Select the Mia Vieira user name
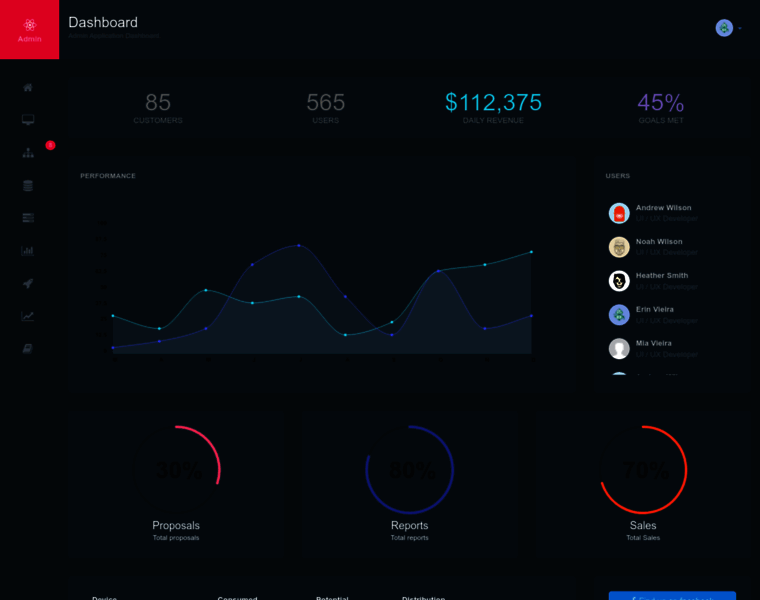760x600 pixels. click(654, 344)
